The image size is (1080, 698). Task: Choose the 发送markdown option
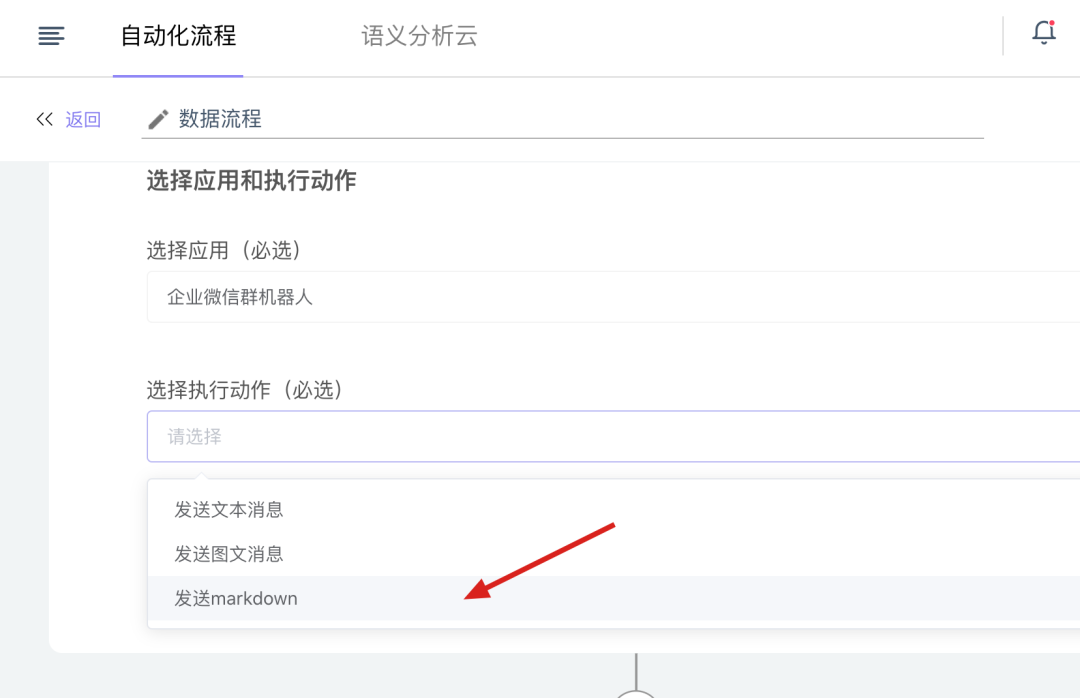pos(614,598)
